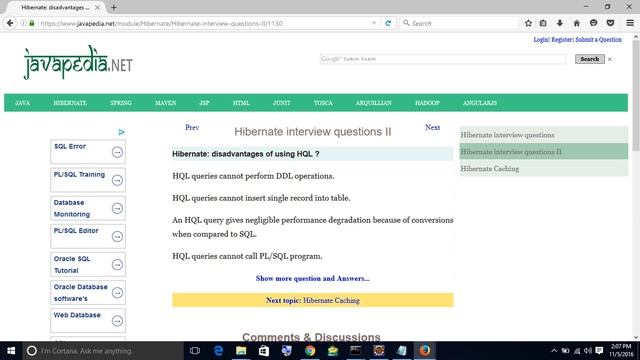The image size is (640, 360).
Task: Open Task View on the taskbar
Action: (195, 351)
